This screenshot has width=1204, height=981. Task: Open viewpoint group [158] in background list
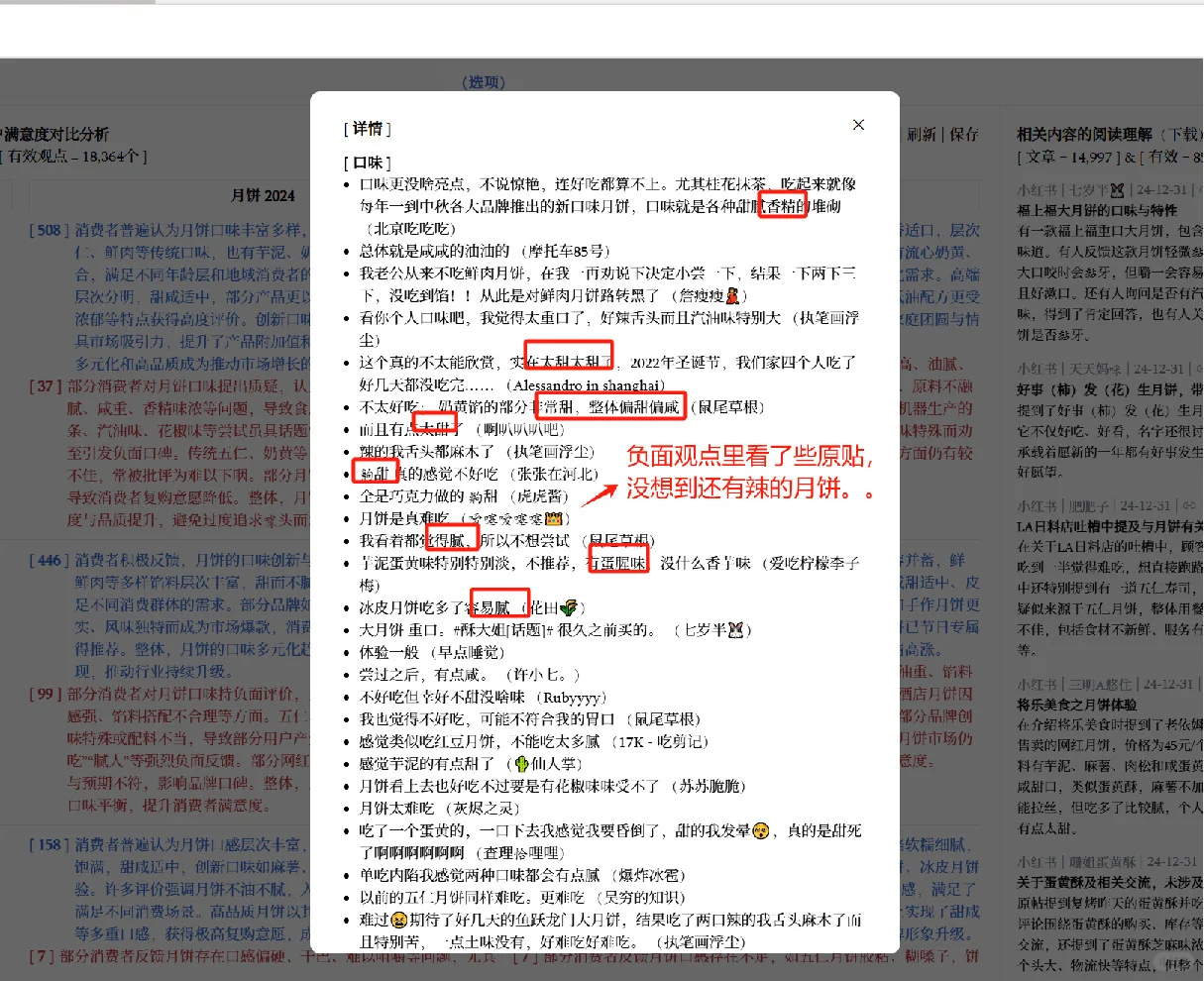click(48, 844)
